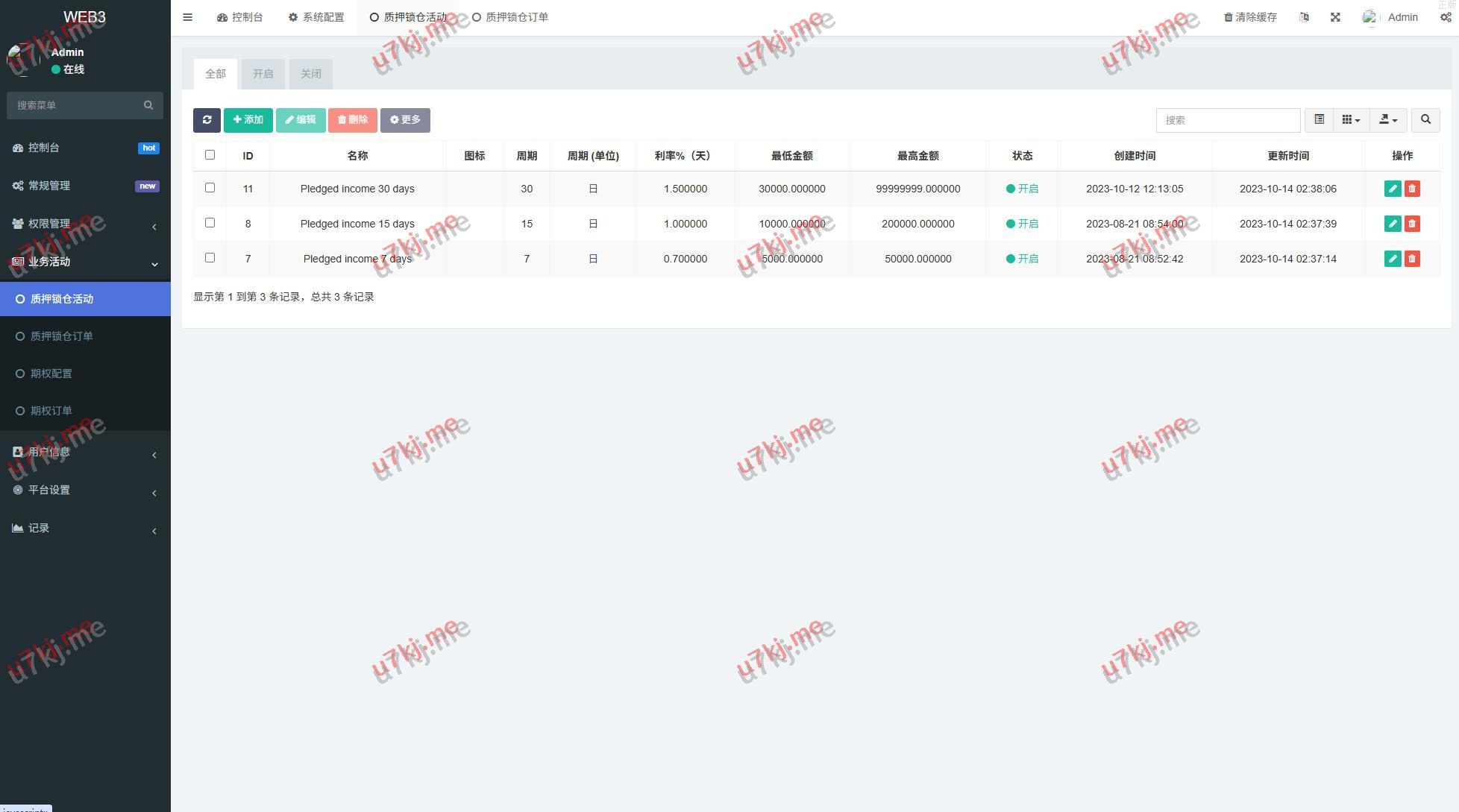Viewport: 1459px width, 812px height.
Task: Check the select-all header checkbox
Action: pyautogui.click(x=210, y=155)
